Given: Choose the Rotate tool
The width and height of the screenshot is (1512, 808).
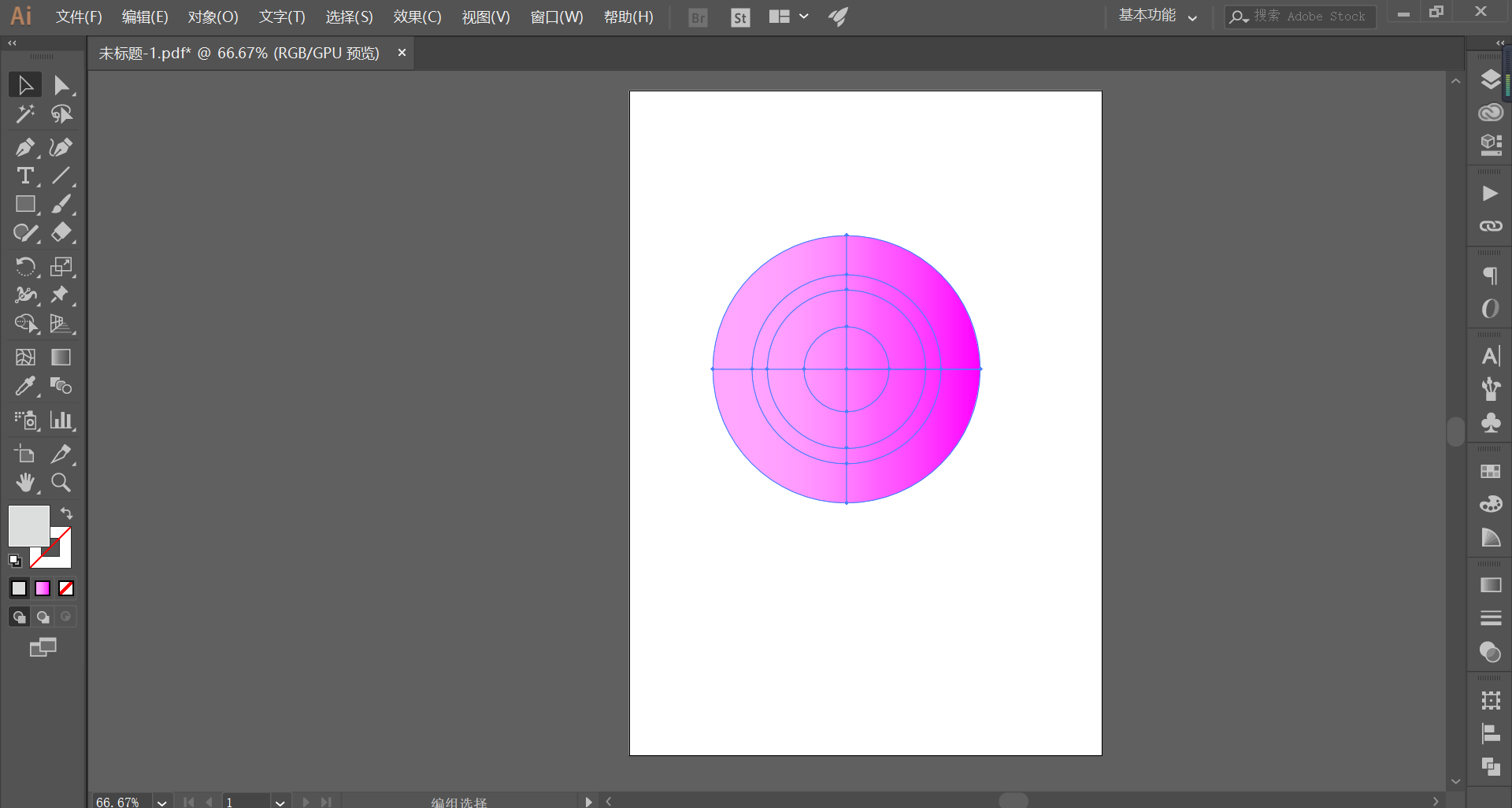Looking at the screenshot, I should click(x=25, y=266).
